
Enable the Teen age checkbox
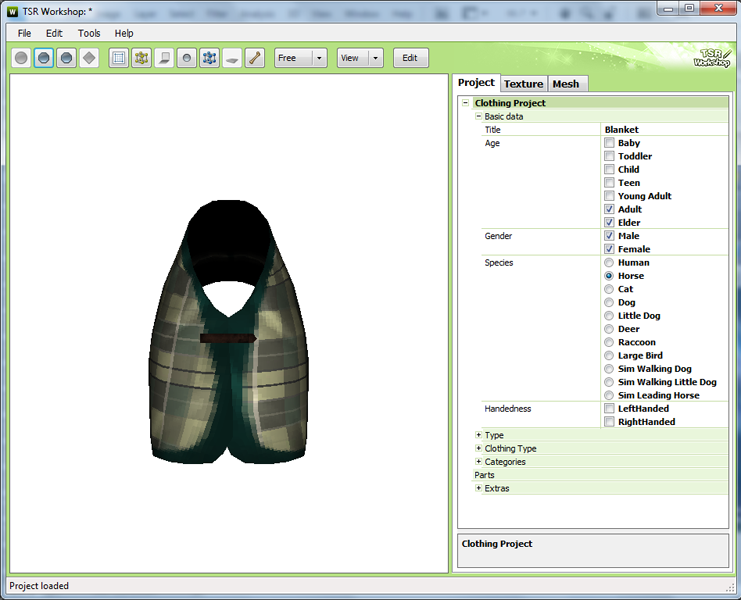(x=609, y=183)
